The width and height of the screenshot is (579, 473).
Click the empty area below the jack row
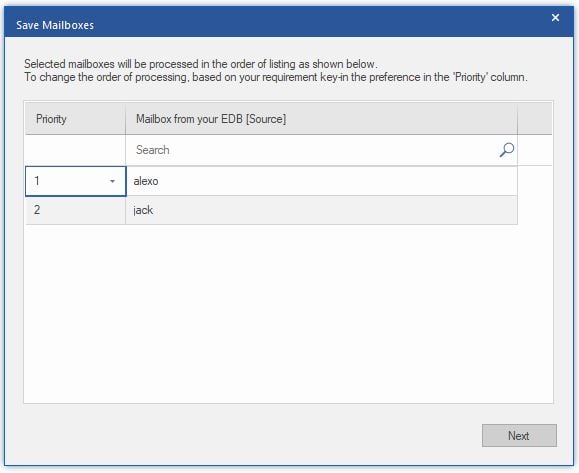click(288, 313)
